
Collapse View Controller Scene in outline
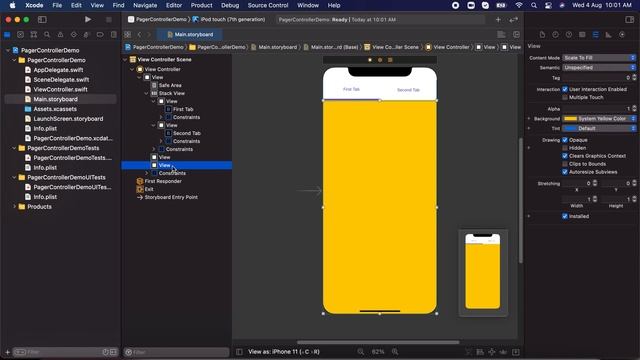(x=125, y=60)
